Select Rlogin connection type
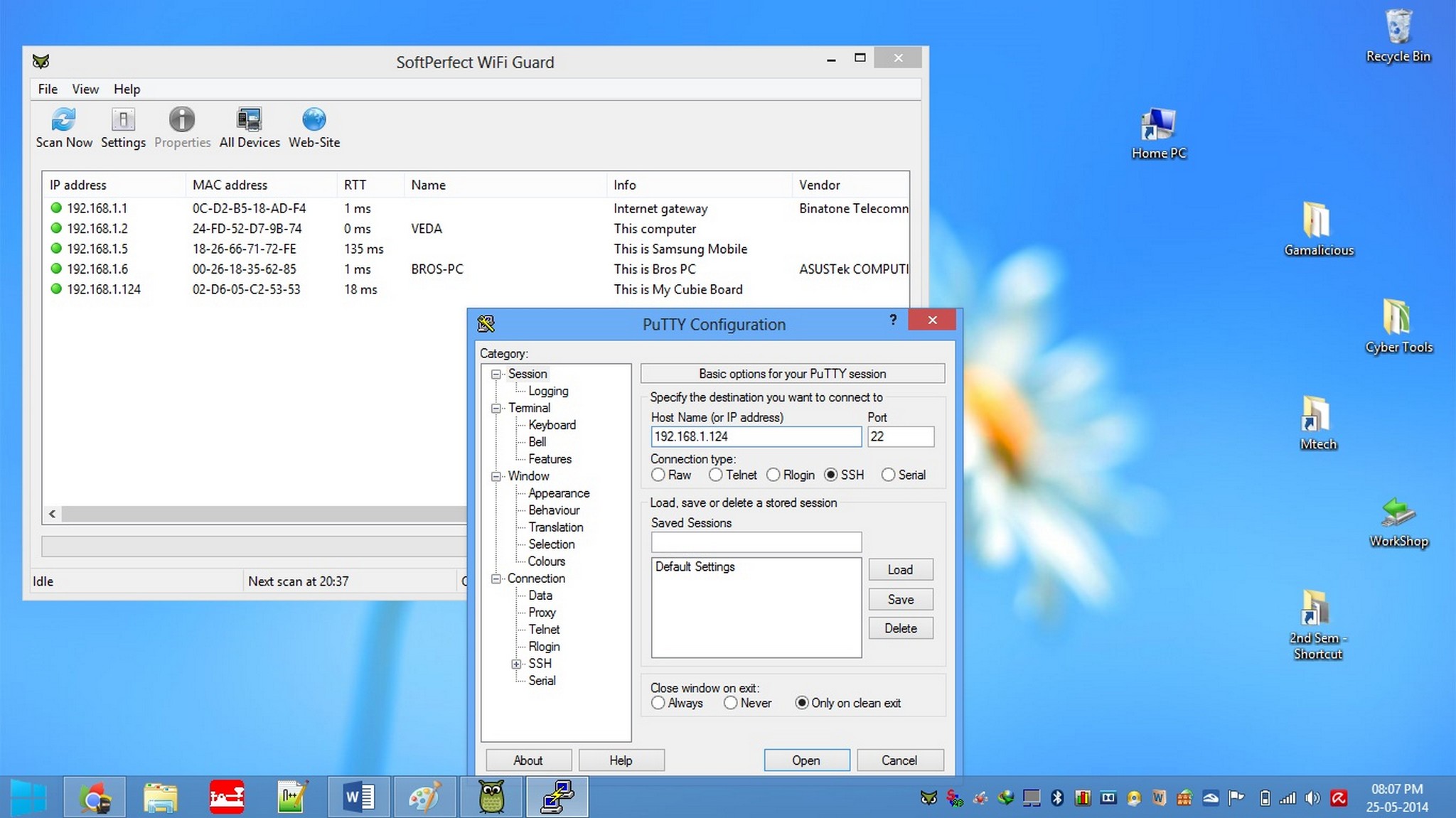Image resolution: width=1456 pixels, height=818 pixels. coord(773,475)
